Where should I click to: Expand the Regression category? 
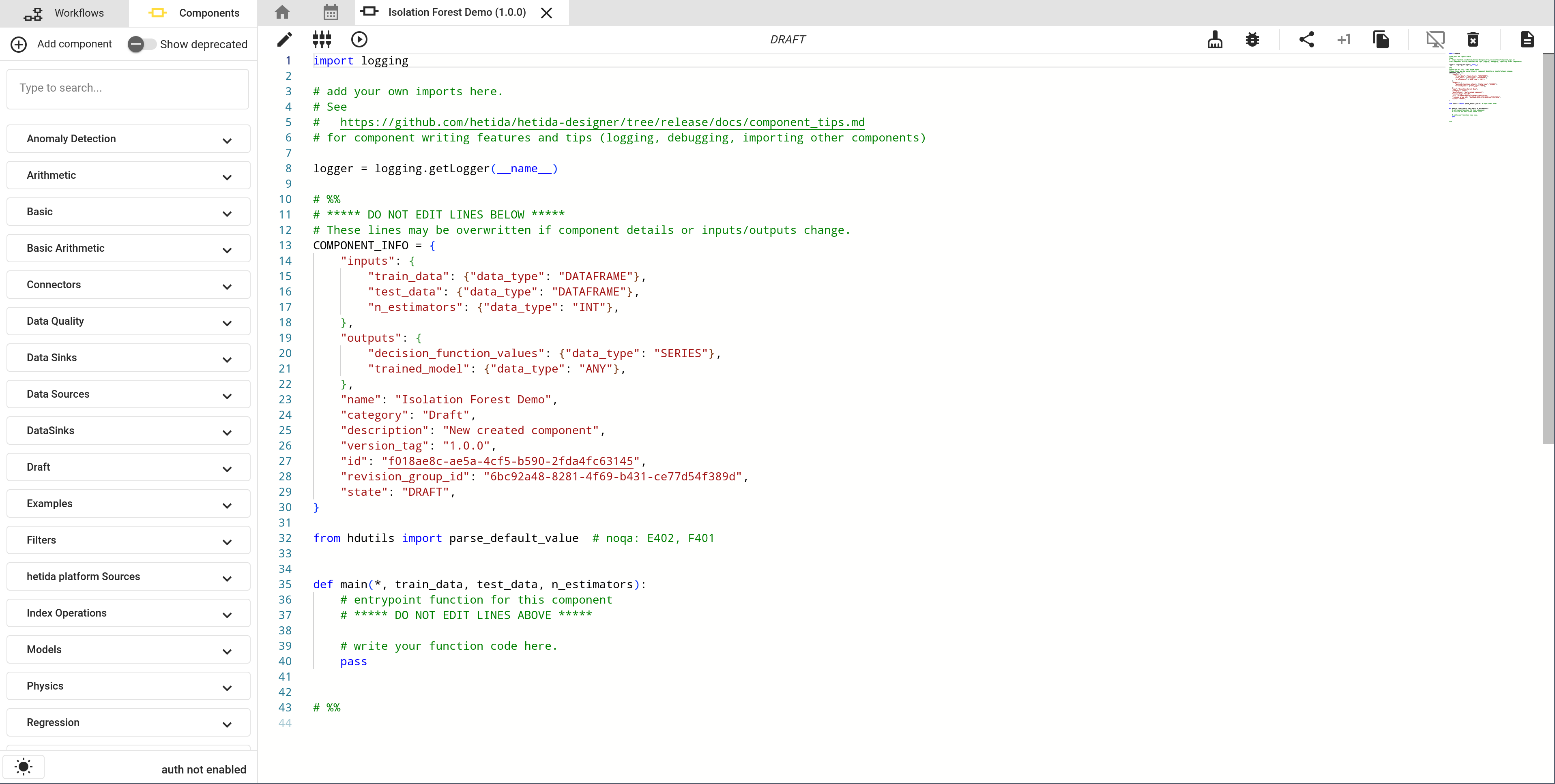tap(128, 723)
